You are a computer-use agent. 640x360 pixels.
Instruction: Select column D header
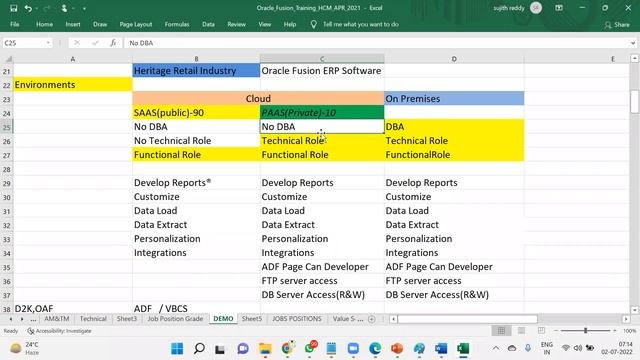click(454, 59)
